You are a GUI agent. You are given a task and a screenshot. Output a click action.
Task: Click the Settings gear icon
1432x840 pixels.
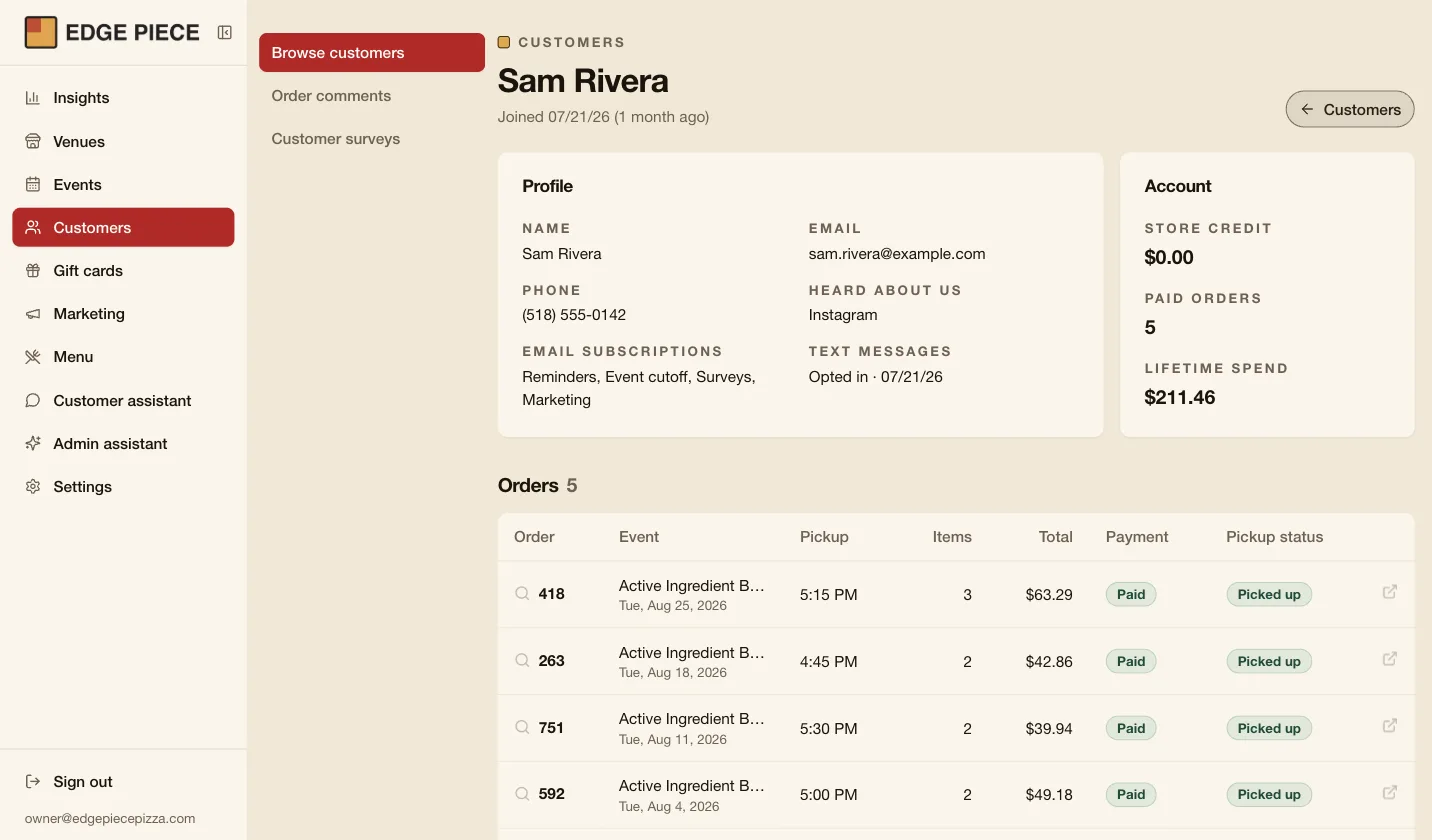(33, 486)
